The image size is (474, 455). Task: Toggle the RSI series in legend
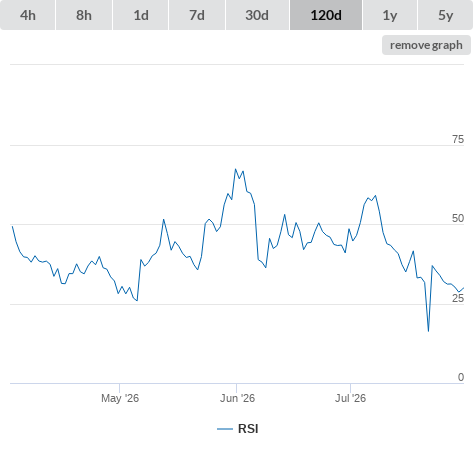click(238, 429)
